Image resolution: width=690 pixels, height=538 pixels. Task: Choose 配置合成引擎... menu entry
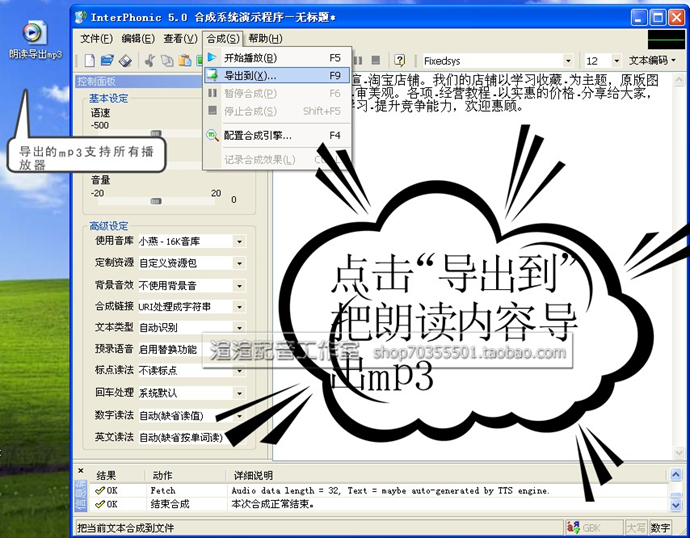(x=277, y=135)
